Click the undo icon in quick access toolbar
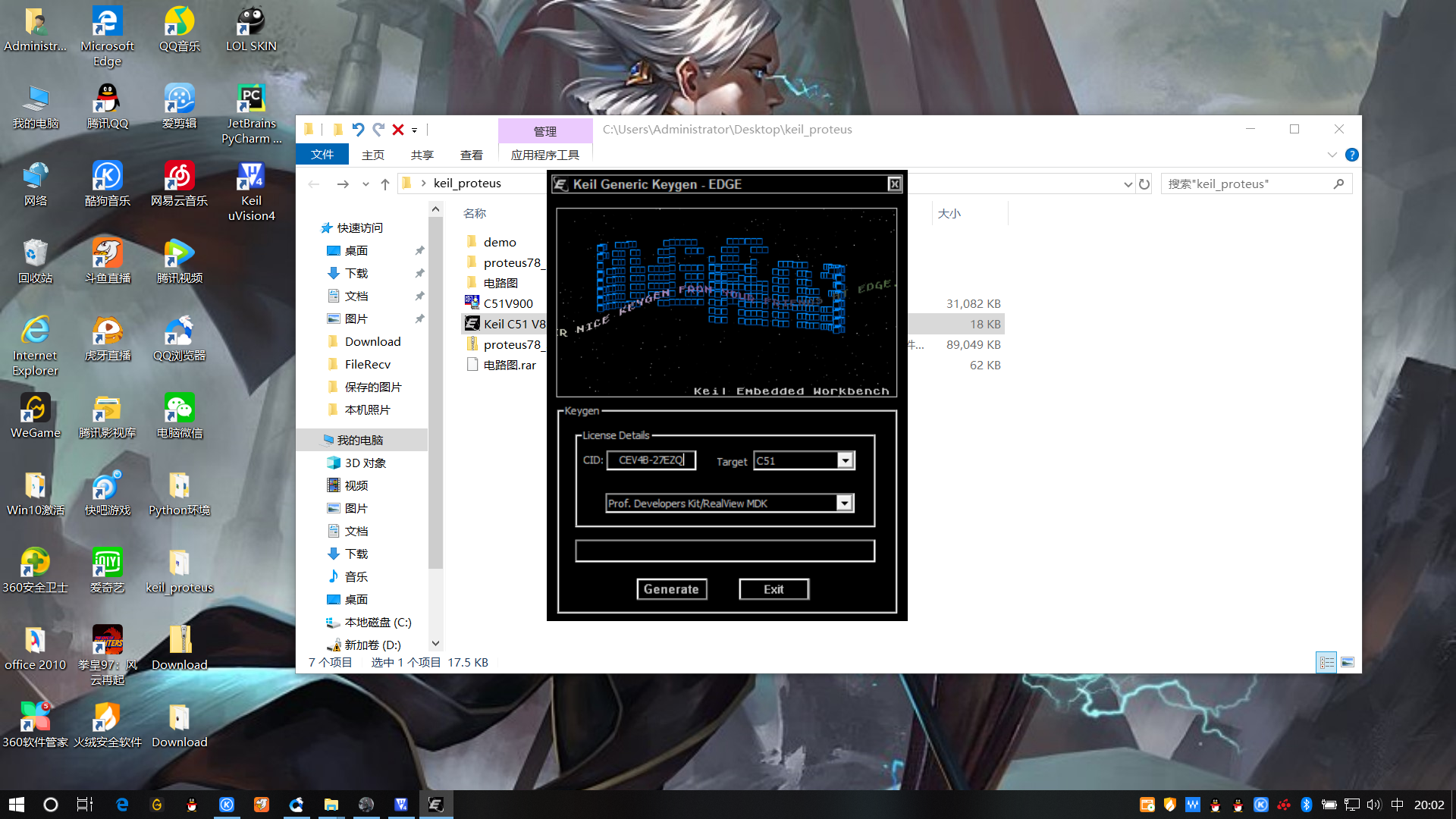The image size is (1456, 819). (358, 130)
